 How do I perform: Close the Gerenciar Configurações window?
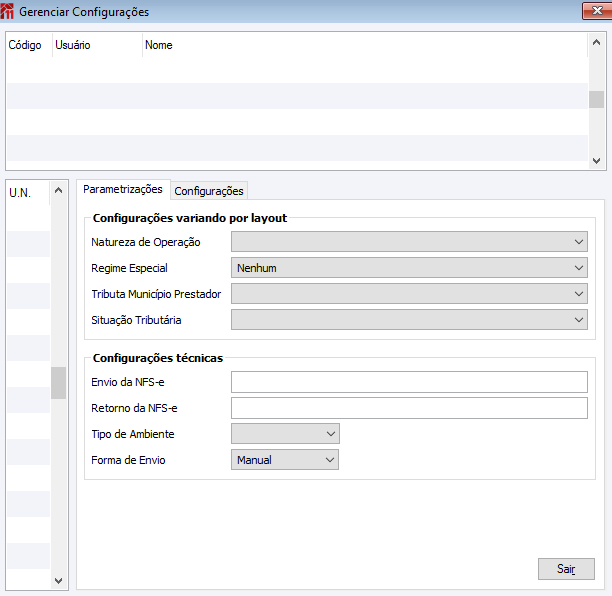pos(597,11)
